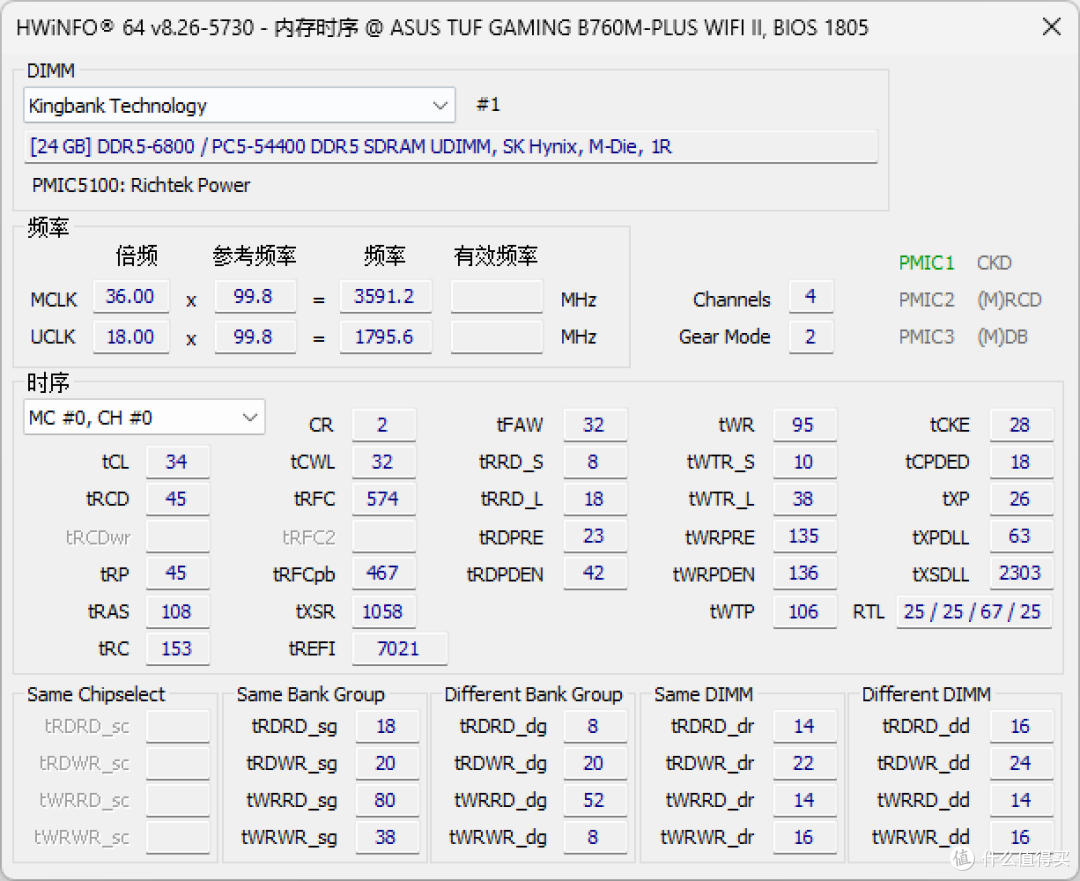
Task: Click the empty tRDRD_sc field
Action: pos(177,726)
